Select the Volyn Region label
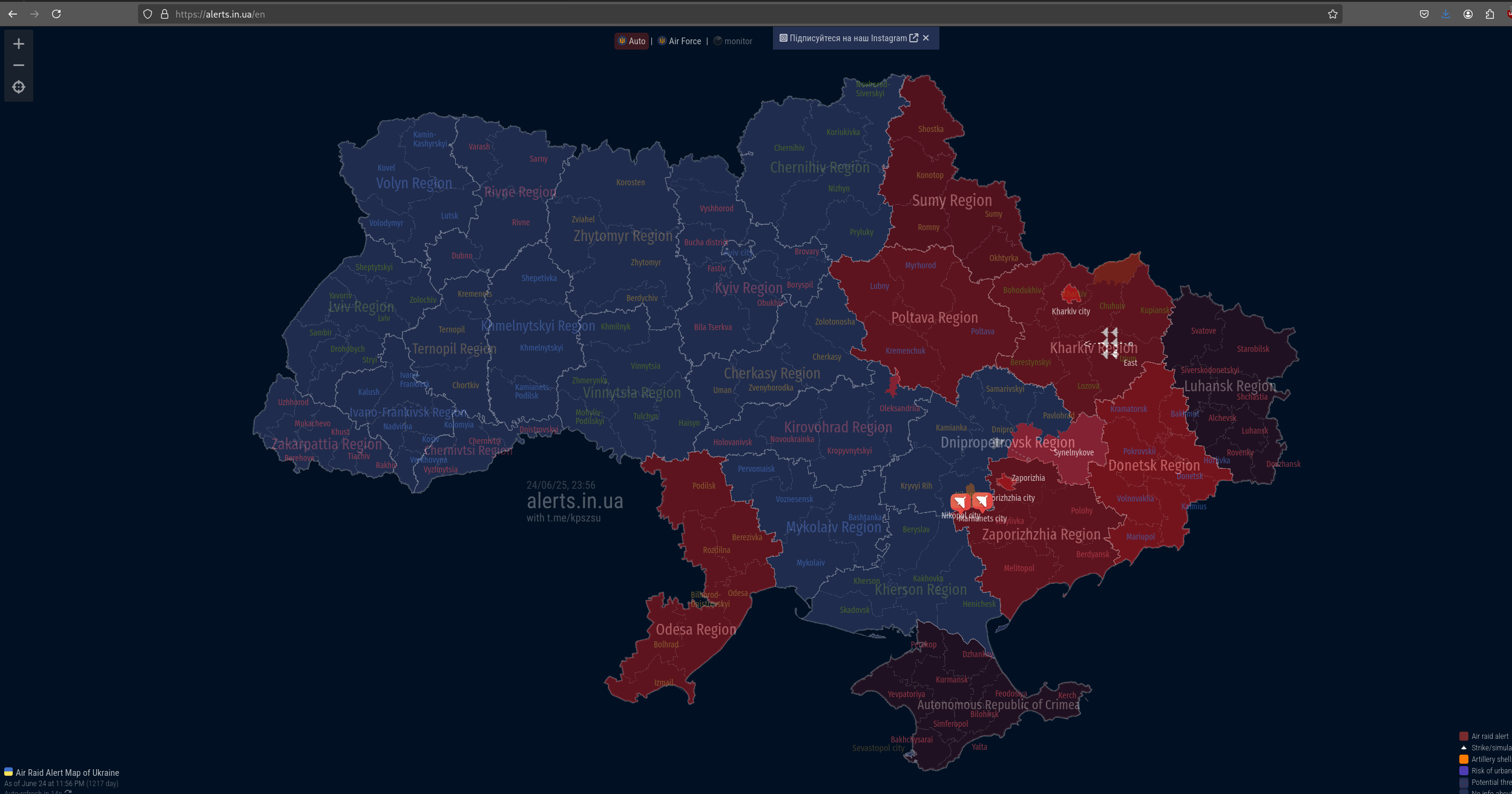 (x=414, y=183)
